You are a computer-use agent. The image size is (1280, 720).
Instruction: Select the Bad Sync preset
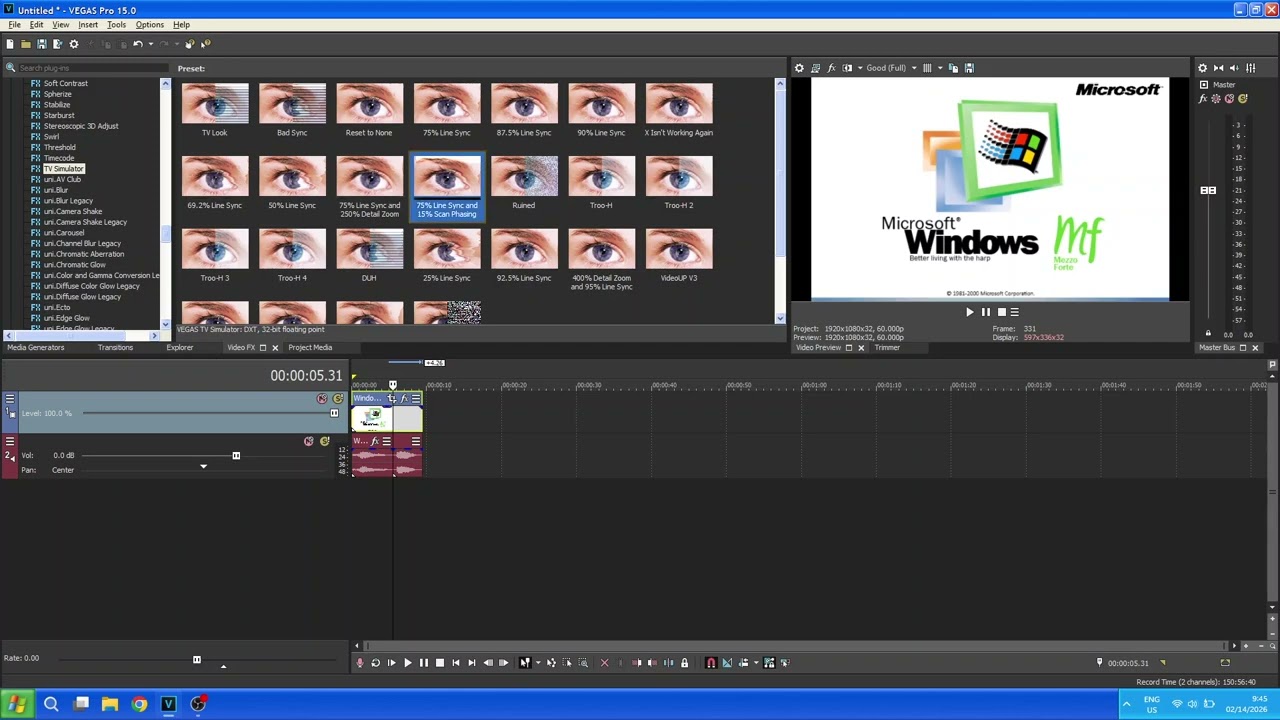click(x=292, y=110)
